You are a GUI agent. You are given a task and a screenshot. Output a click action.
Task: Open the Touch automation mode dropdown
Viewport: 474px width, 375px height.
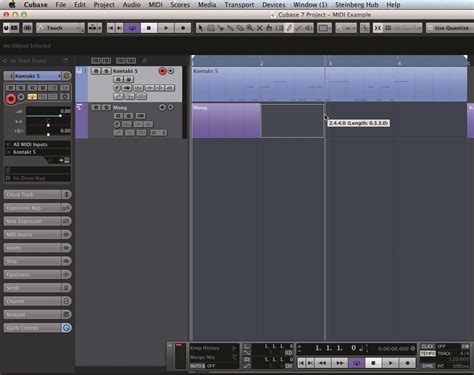click(60, 28)
